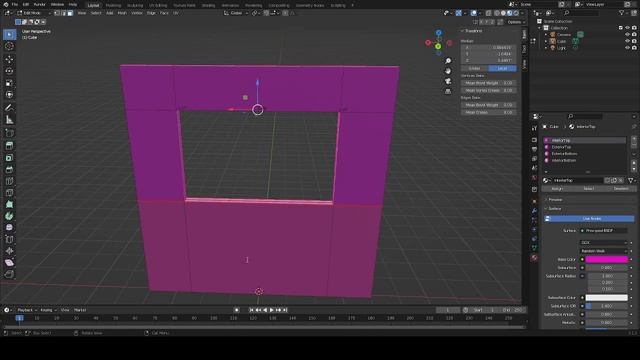Select the Inset Faces tool
Image resolution: width=640 pixels, height=360 pixels.
pos(9,158)
